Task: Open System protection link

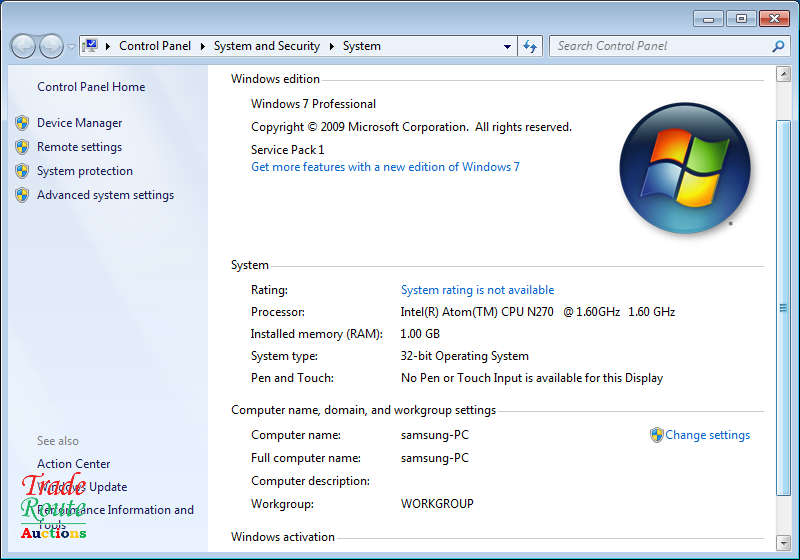Action: coord(85,171)
